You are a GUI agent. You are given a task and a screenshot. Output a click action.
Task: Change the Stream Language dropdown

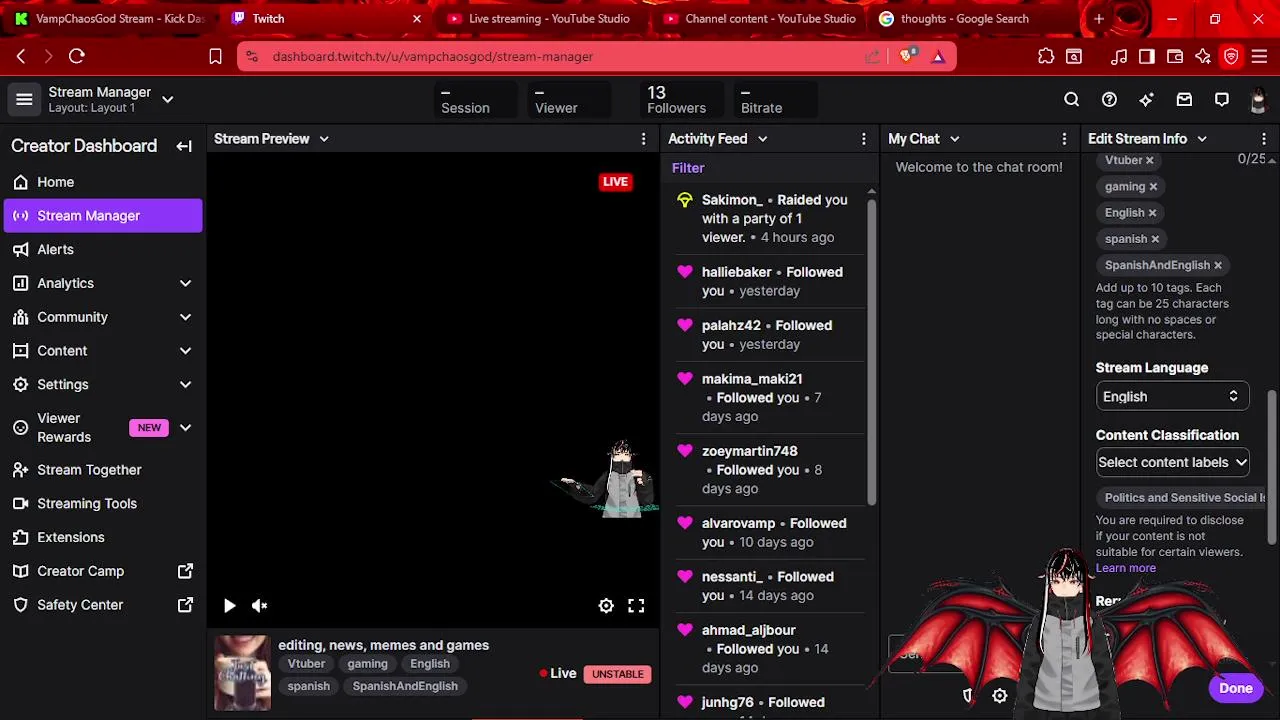[1171, 397]
